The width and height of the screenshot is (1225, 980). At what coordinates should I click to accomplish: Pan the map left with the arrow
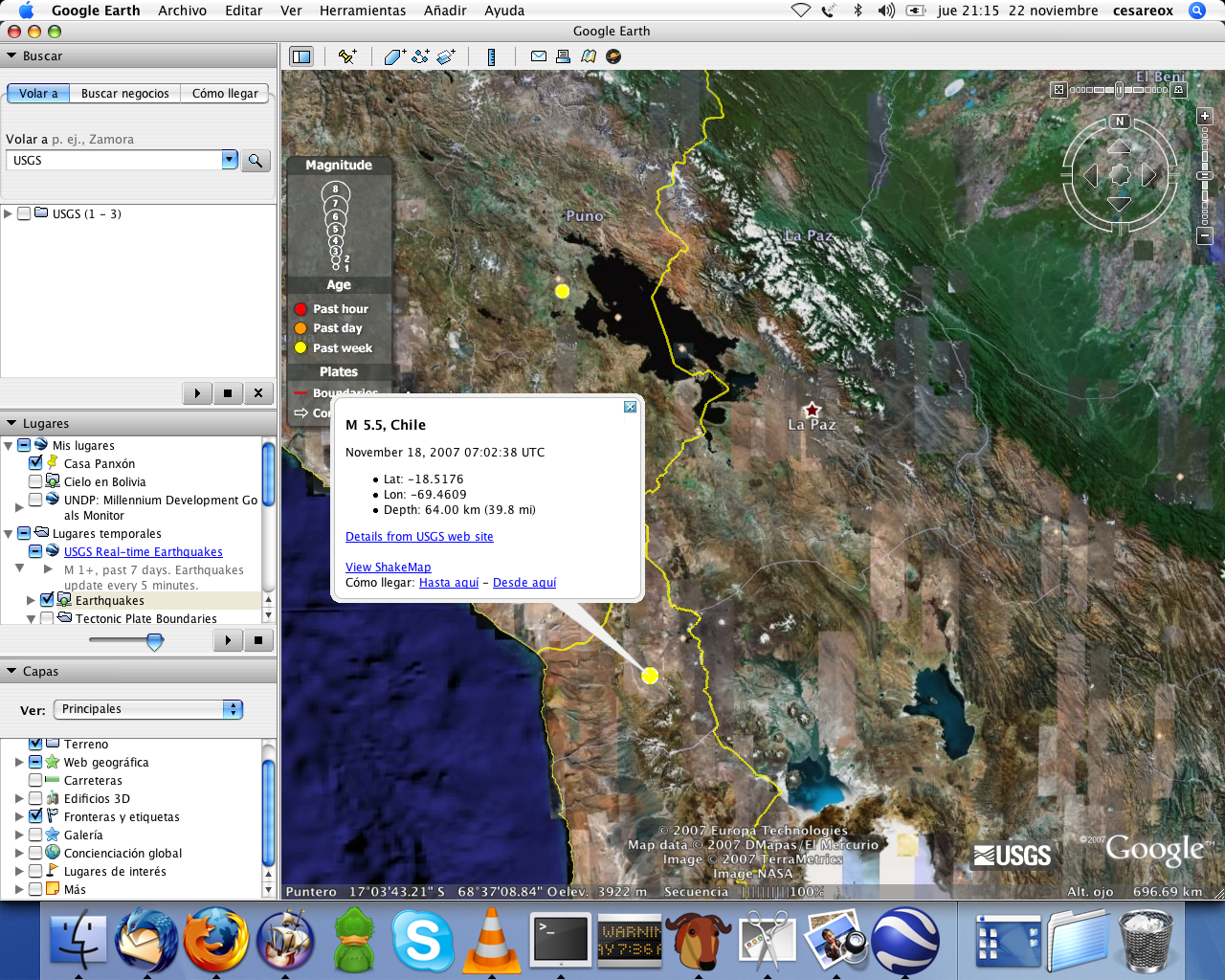(x=1090, y=175)
